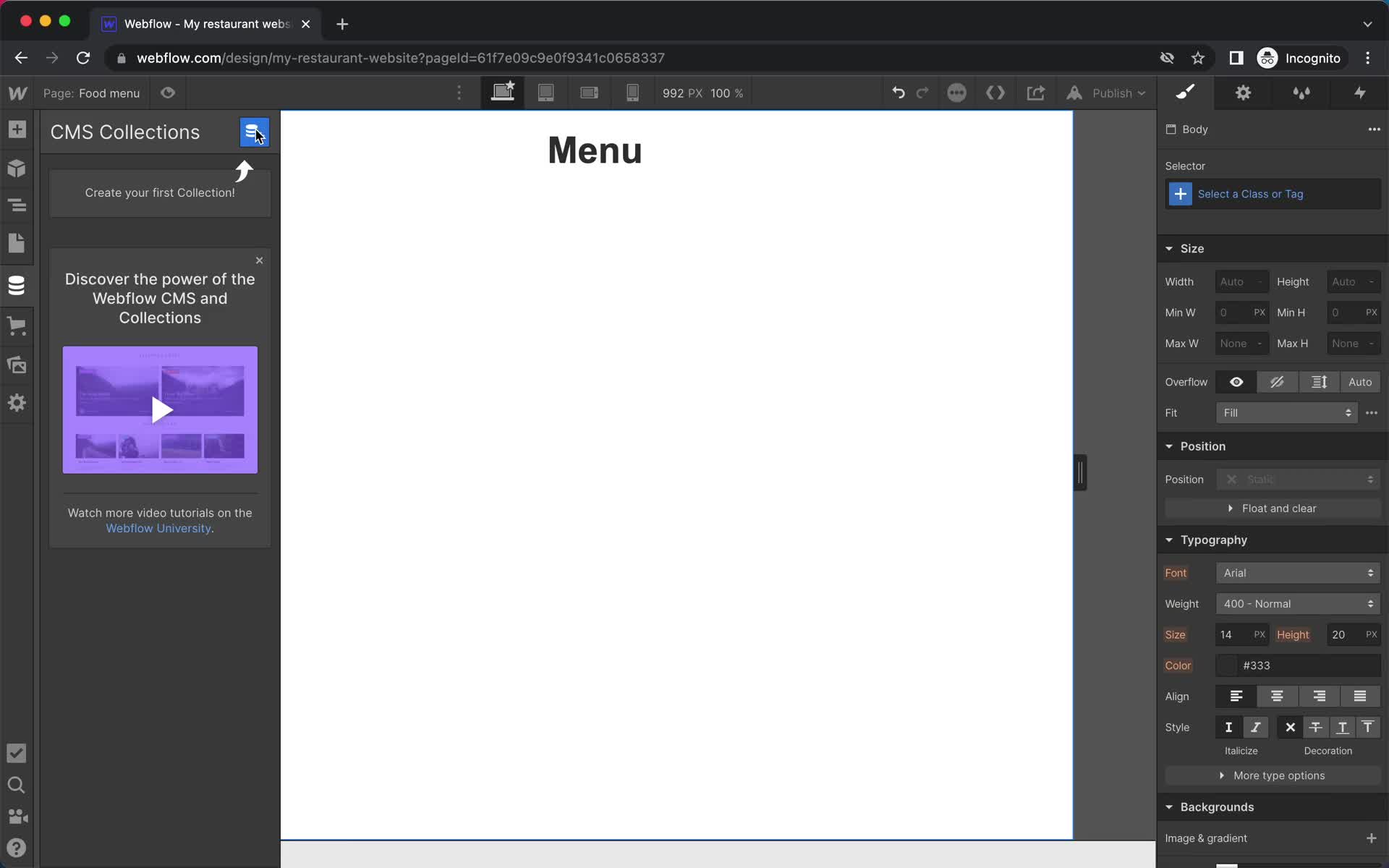Screen dimensions: 1389x868
Task: Open the Symbols cube panel
Action: point(17,169)
